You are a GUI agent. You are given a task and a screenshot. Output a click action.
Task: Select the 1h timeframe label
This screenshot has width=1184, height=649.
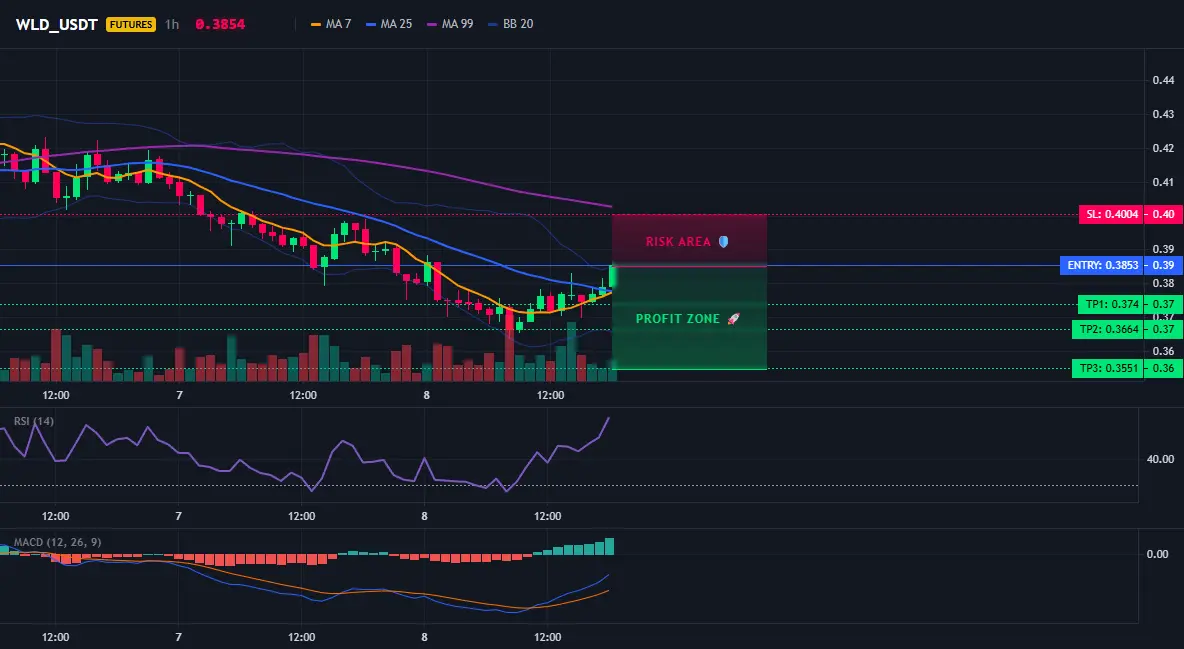click(x=172, y=24)
